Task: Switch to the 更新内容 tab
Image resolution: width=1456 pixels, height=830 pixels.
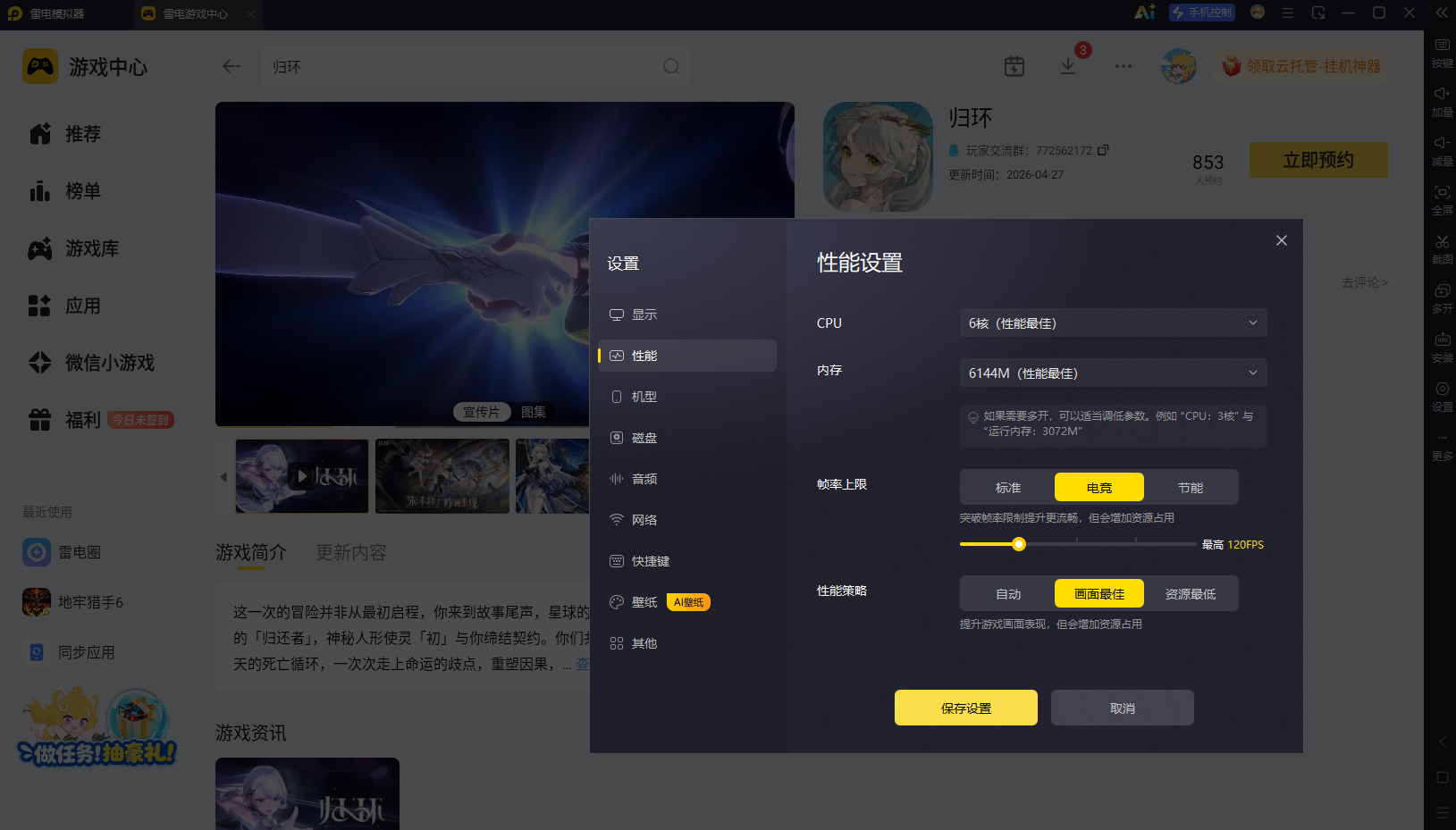Action: [x=351, y=552]
